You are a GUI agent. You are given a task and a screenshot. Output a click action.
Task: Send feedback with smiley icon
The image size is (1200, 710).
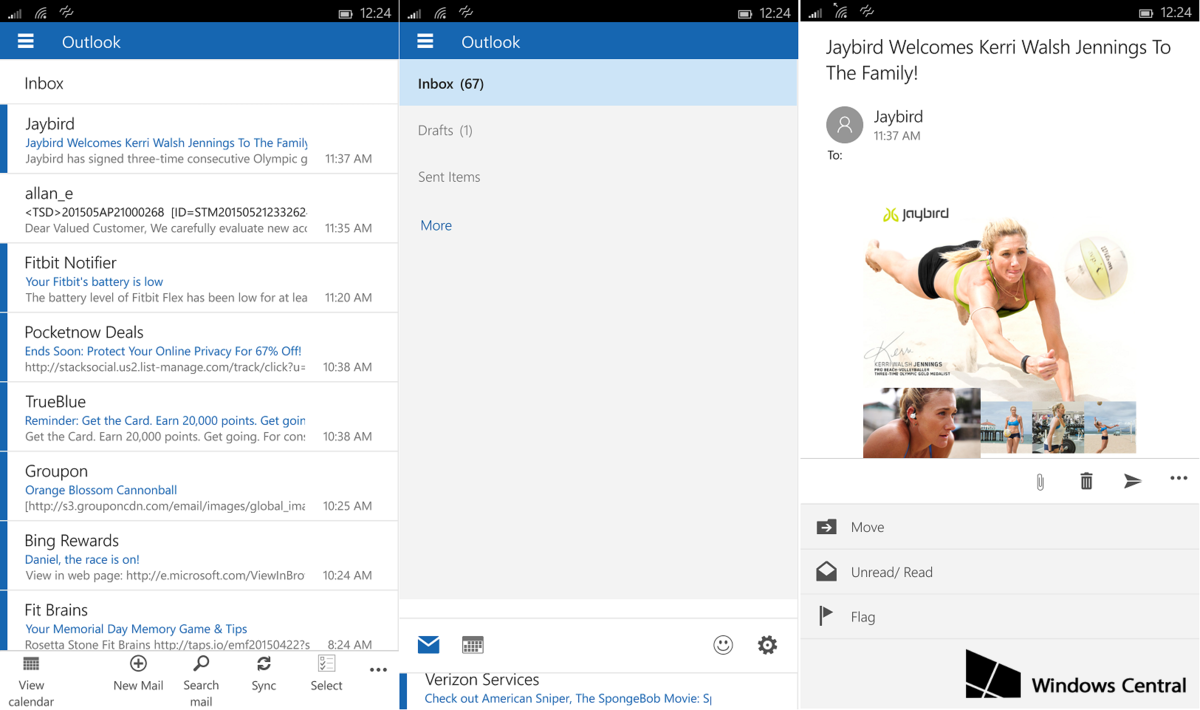tap(723, 645)
